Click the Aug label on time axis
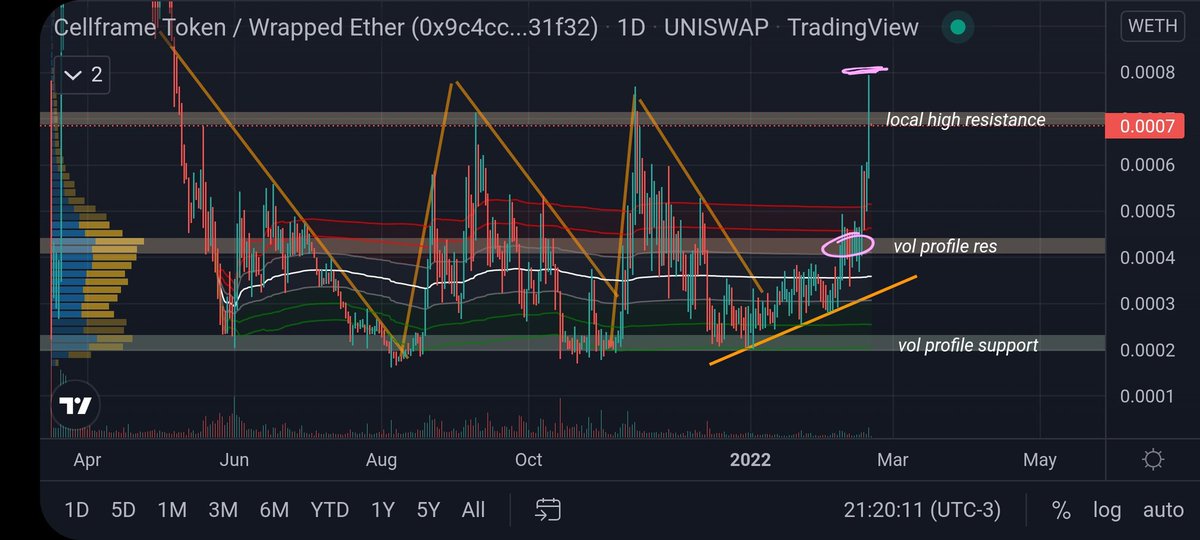The height and width of the screenshot is (540, 1200). tap(382, 460)
